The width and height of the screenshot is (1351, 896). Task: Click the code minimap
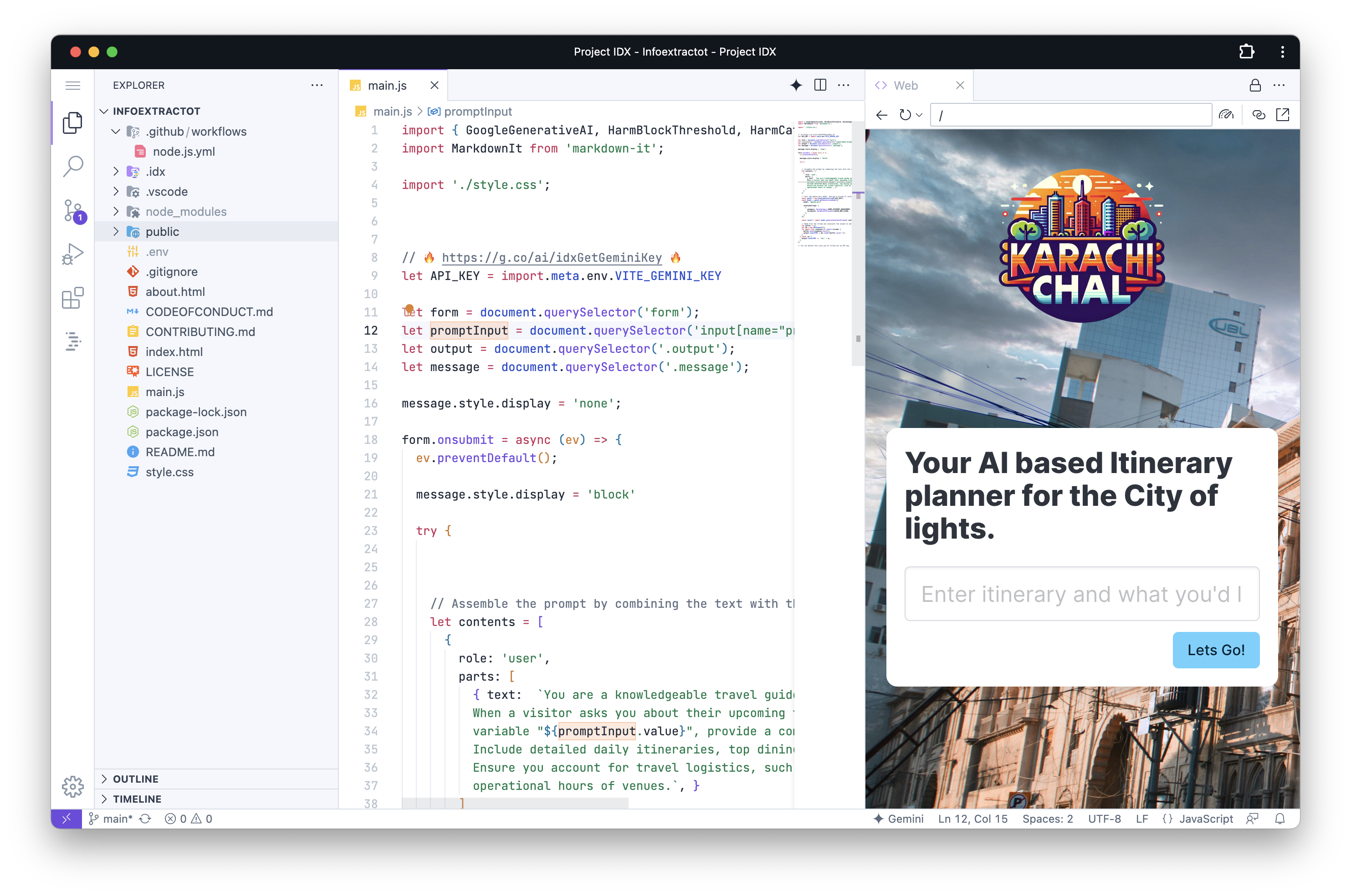(824, 183)
